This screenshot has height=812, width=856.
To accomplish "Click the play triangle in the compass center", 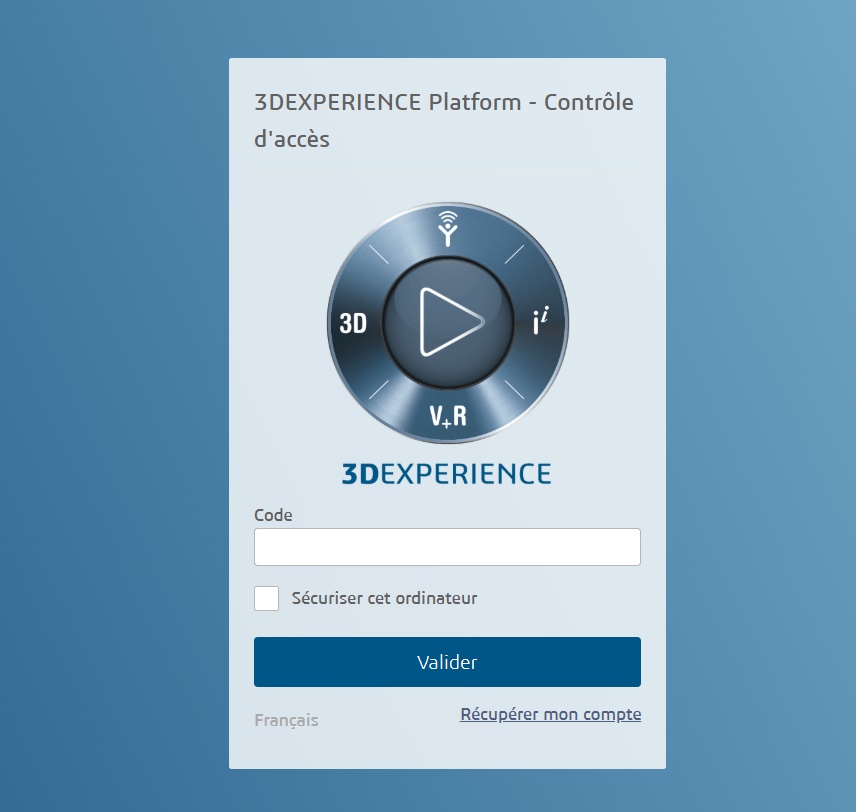I will point(449,322).
